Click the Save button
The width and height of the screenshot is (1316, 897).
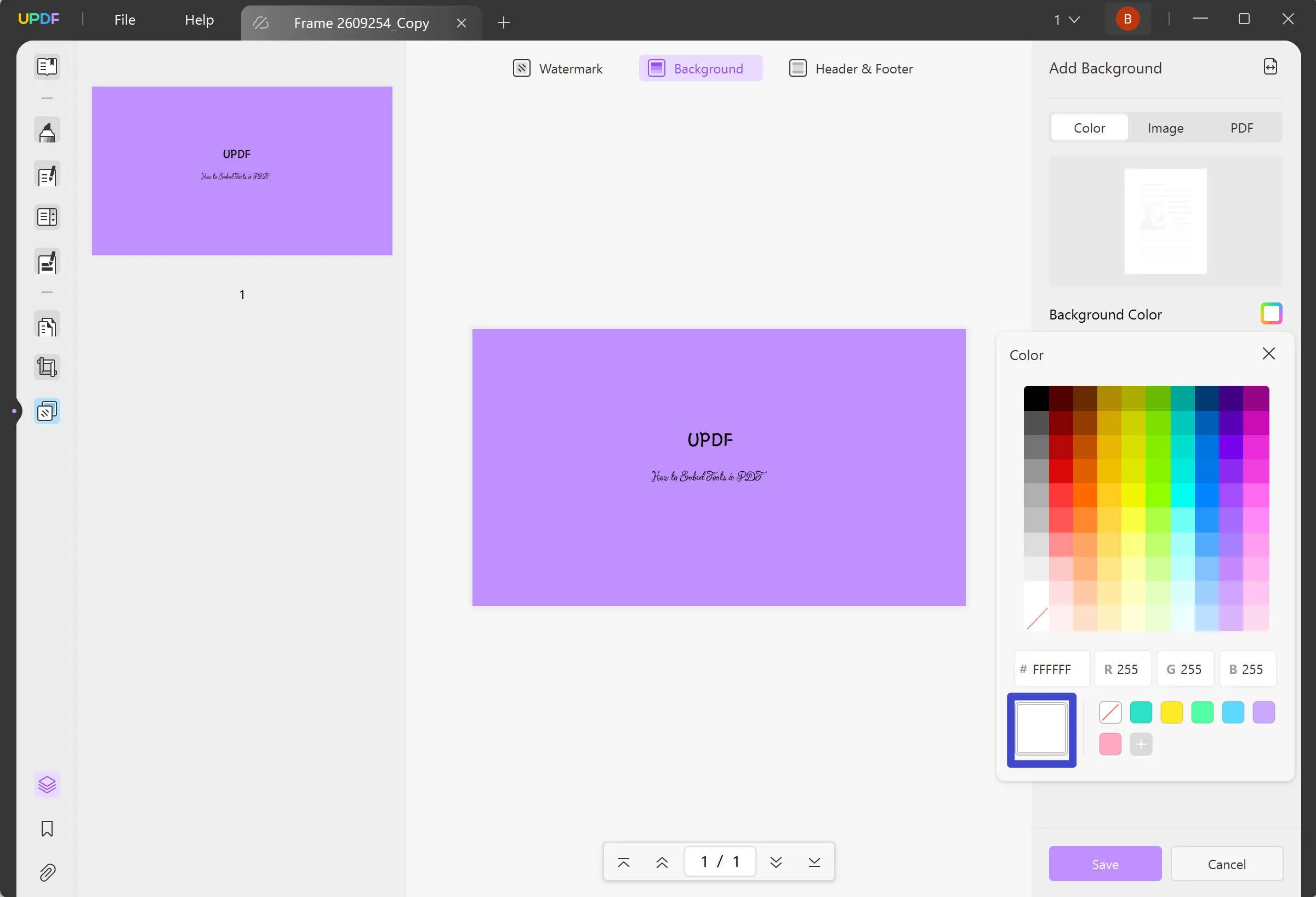point(1105,864)
